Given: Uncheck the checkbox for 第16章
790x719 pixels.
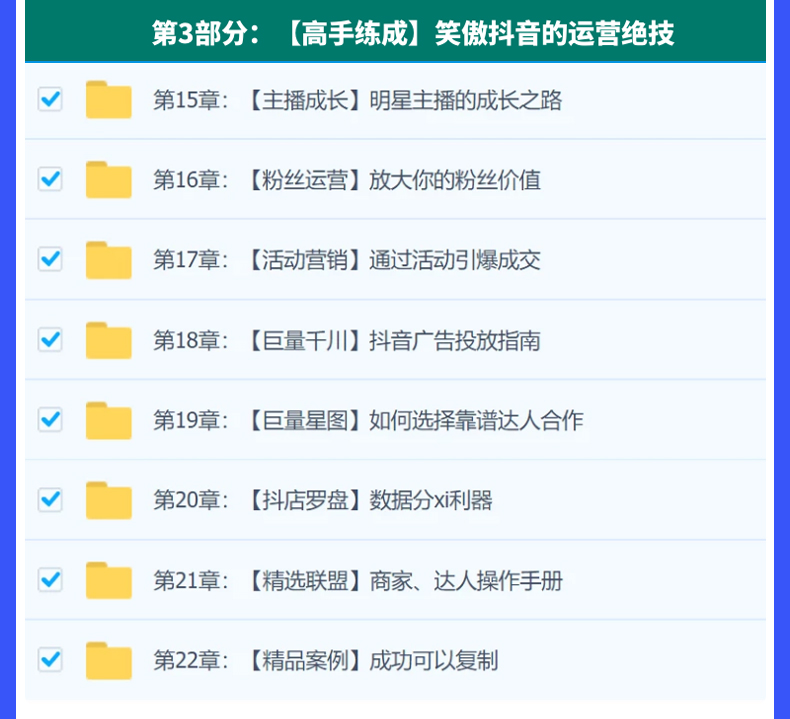Looking at the screenshot, I should pyautogui.click(x=50, y=179).
